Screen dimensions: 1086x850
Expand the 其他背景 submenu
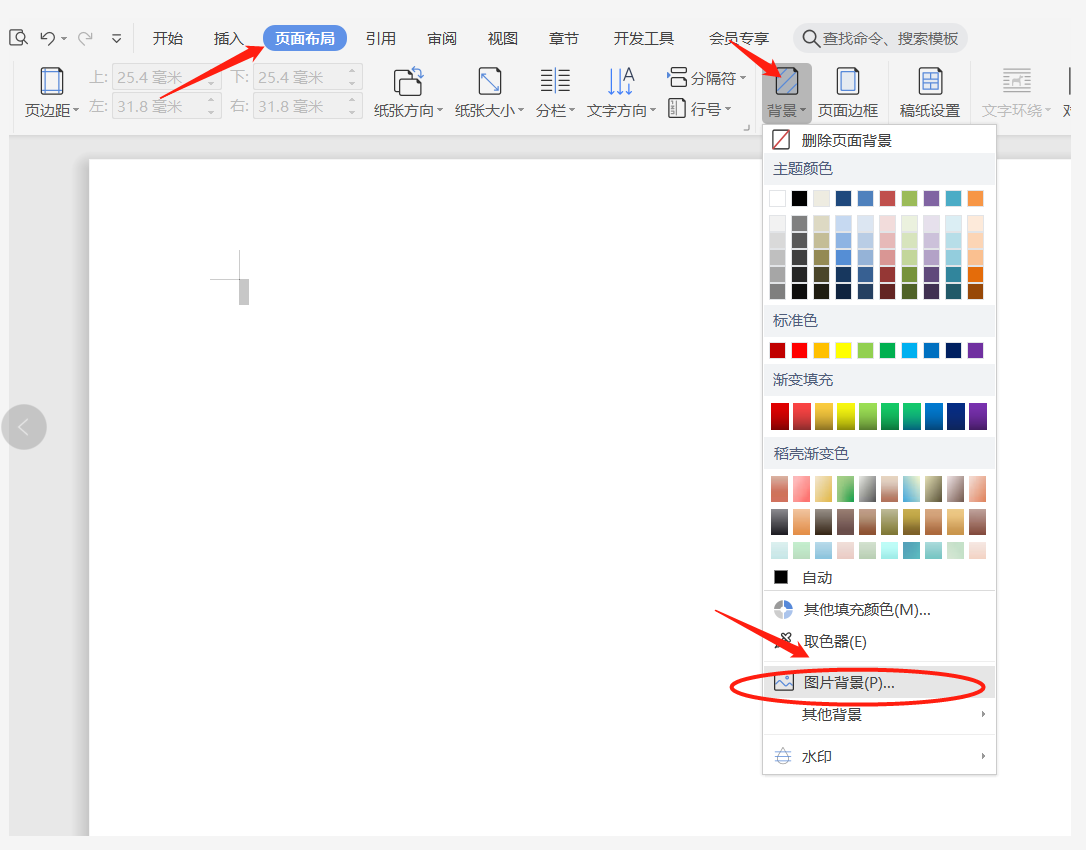point(880,714)
